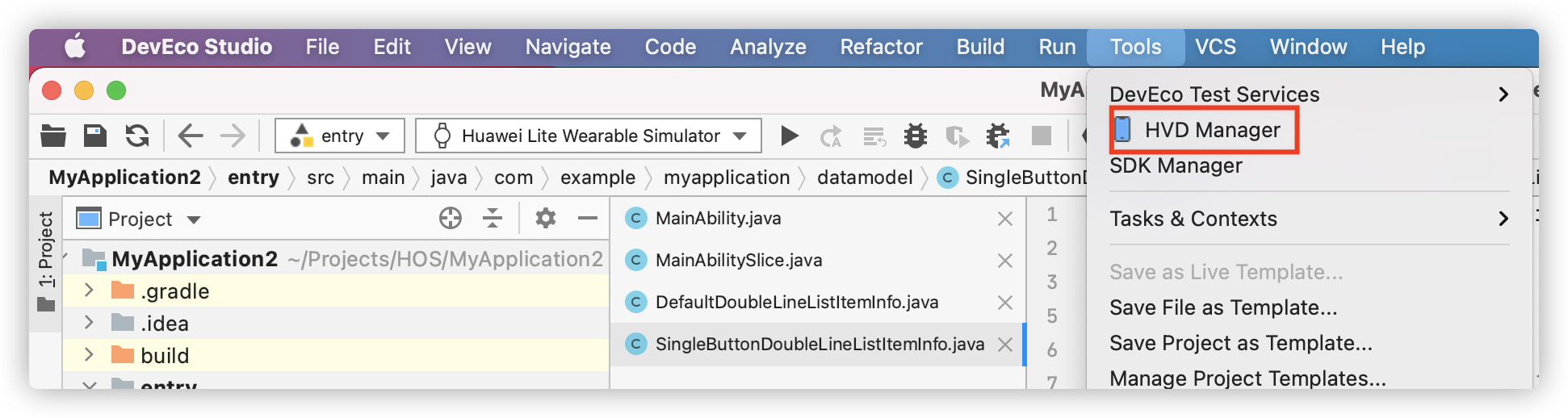Screen dimensions: 1568x418
Task: Close the SingleButtonDoubleLineListItemInfo.java tab
Action: (x=1004, y=345)
